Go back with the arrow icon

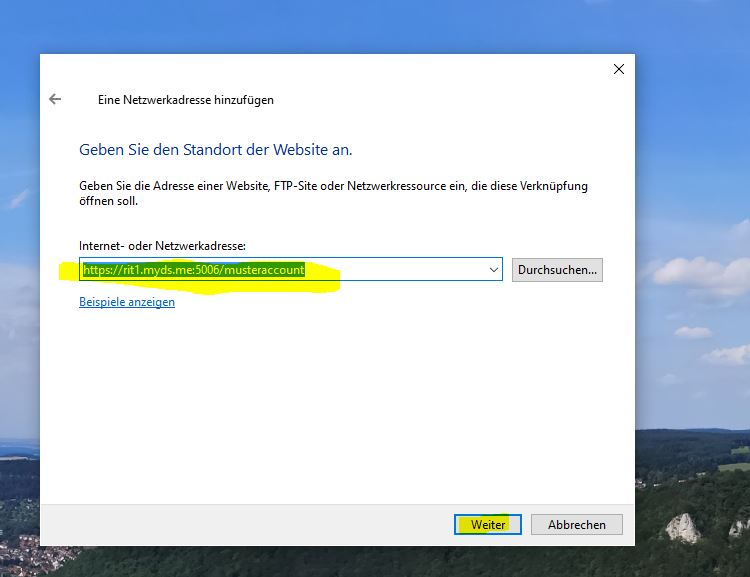coord(55,99)
